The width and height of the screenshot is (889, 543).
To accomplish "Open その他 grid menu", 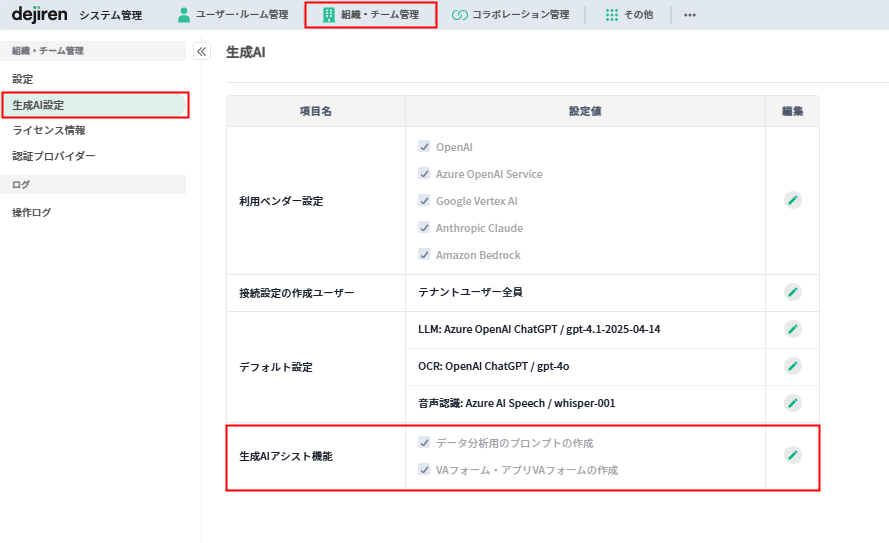I will tap(629, 15).
